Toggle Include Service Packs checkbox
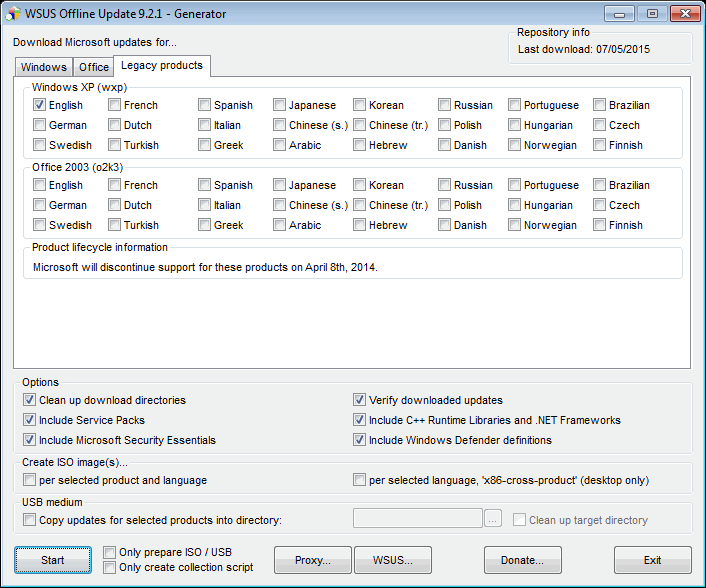The image size is (706, 588). 30,420
